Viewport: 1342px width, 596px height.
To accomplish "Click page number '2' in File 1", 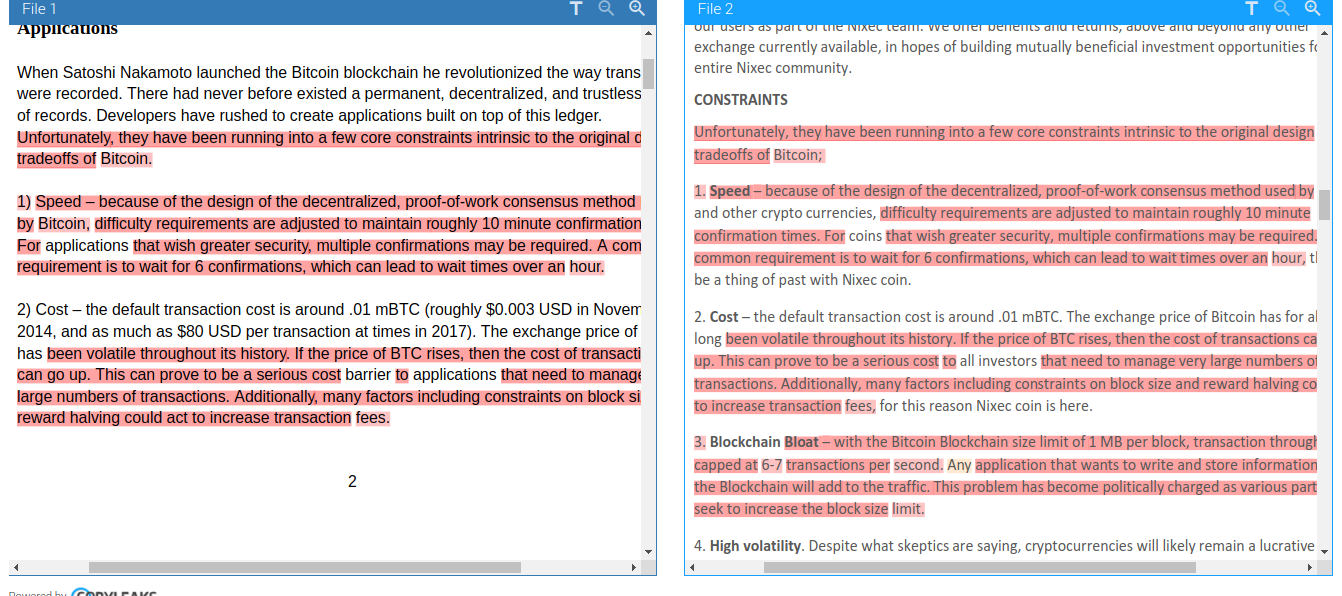I will tap(352, 482).
